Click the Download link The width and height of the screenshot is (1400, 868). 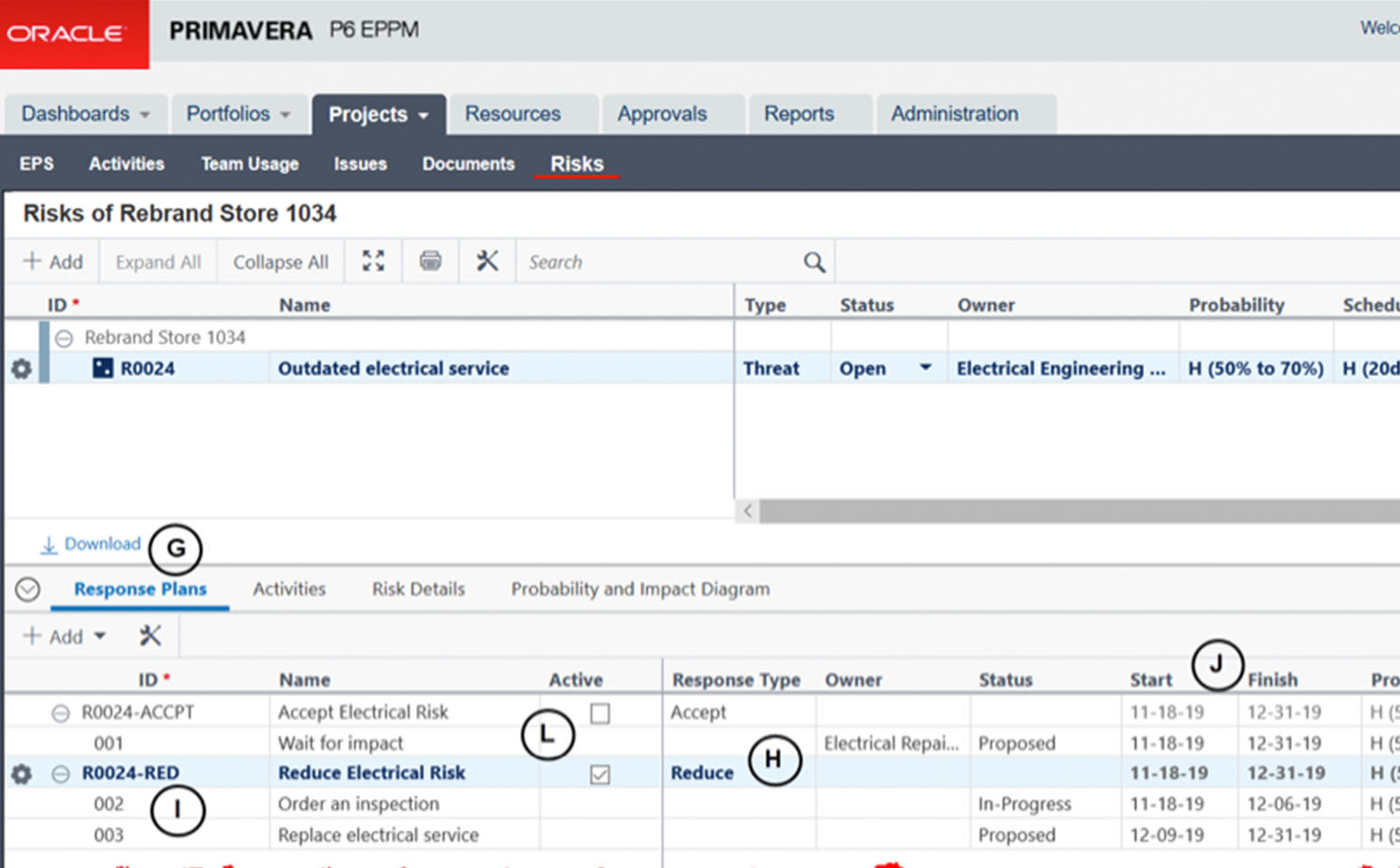pos(90,544)
